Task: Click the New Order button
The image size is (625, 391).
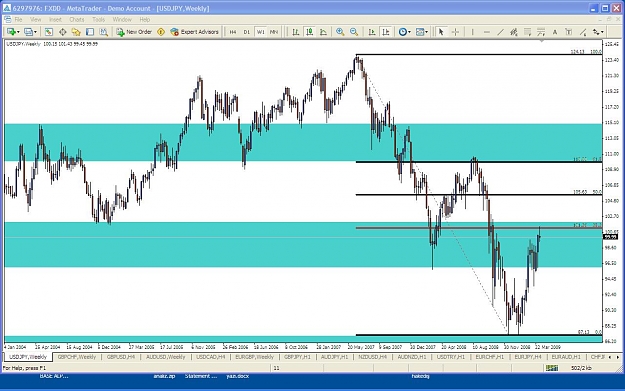Action: (x=134, y=32)
